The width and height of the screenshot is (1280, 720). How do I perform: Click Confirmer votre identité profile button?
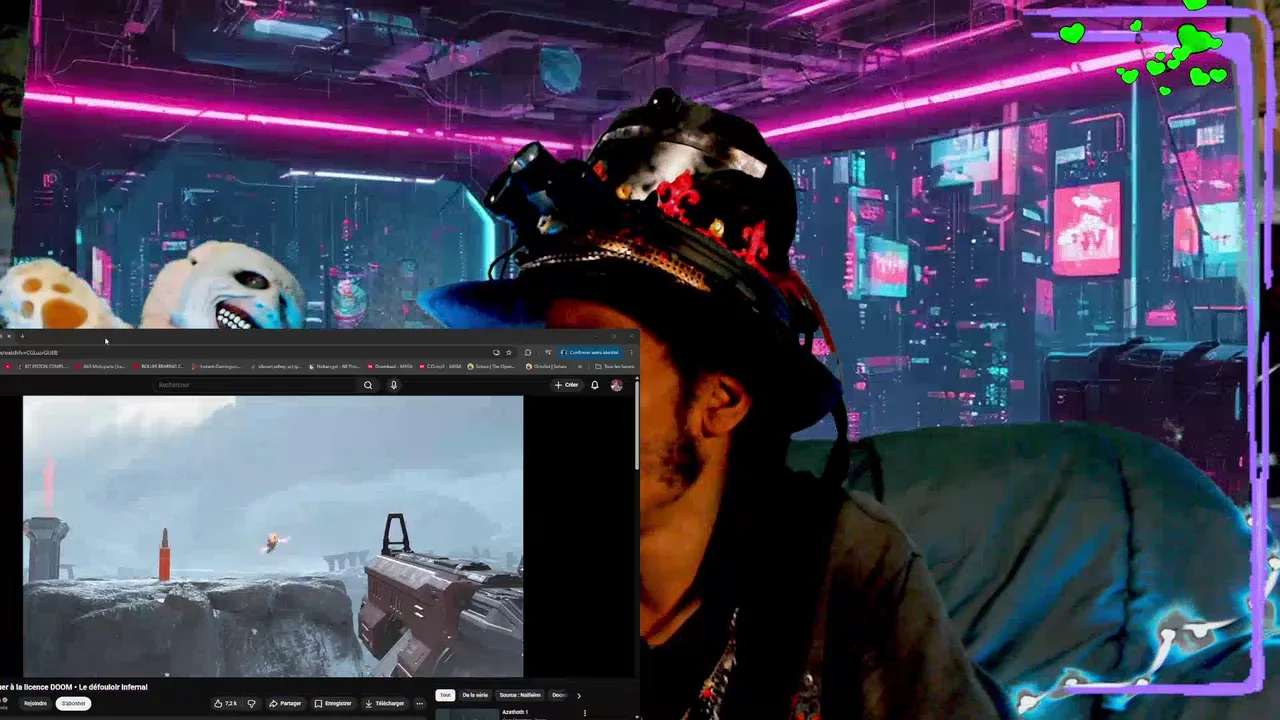(590, 352)
